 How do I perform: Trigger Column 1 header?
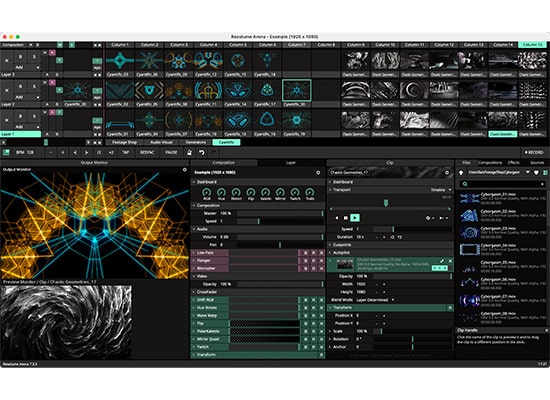click(x=120, y=45)
